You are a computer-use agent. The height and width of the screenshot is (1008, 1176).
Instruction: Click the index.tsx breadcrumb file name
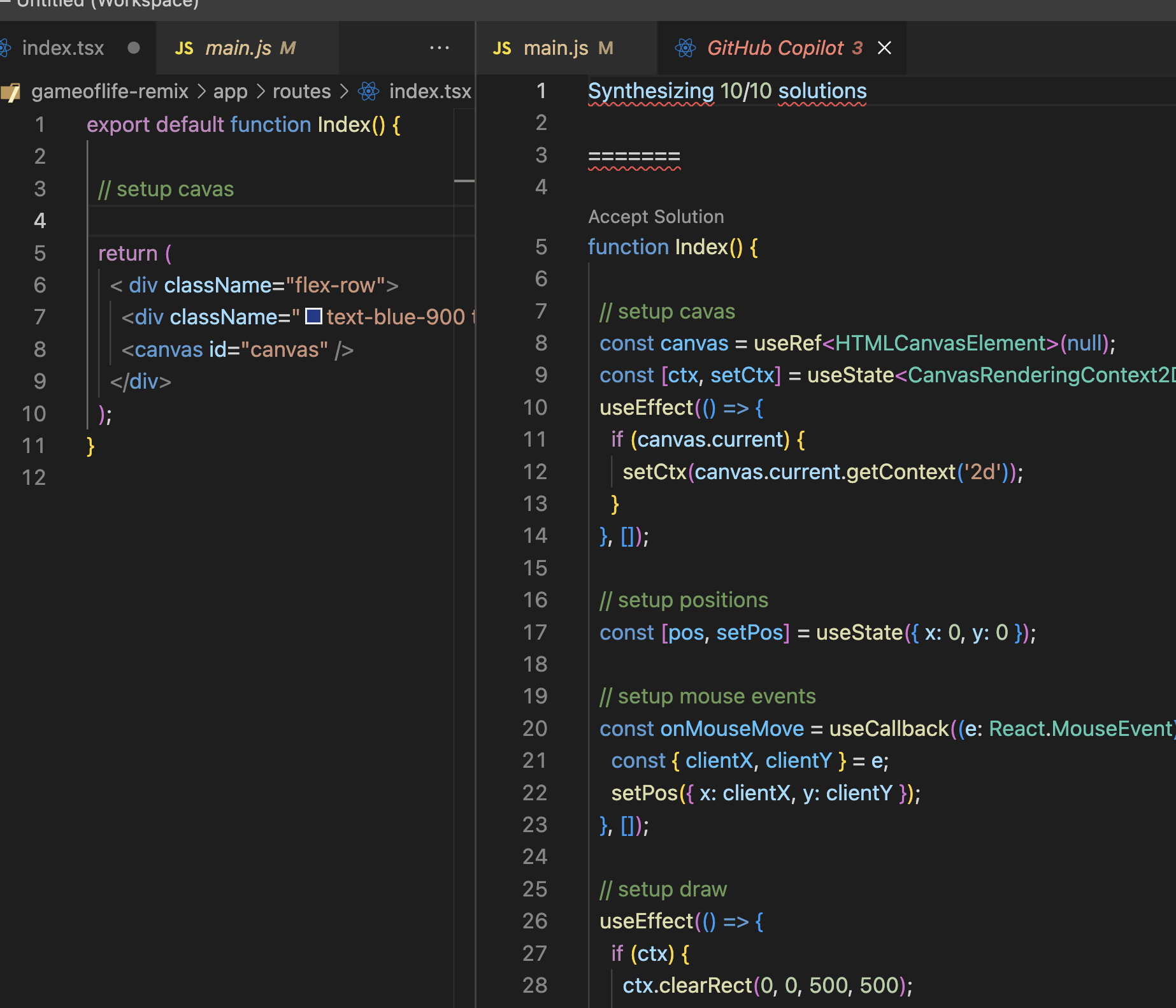click(430, 91)
